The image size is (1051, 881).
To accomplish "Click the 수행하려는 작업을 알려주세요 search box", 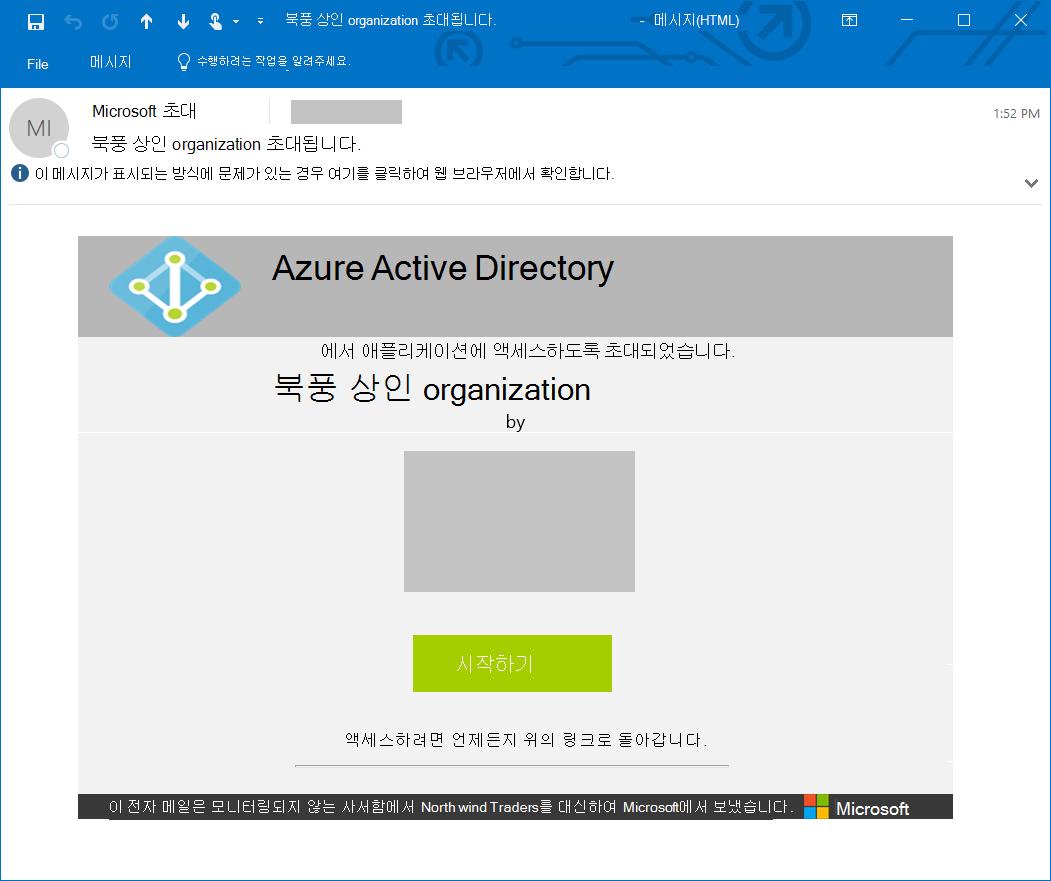I will click(x=273, y=62).
